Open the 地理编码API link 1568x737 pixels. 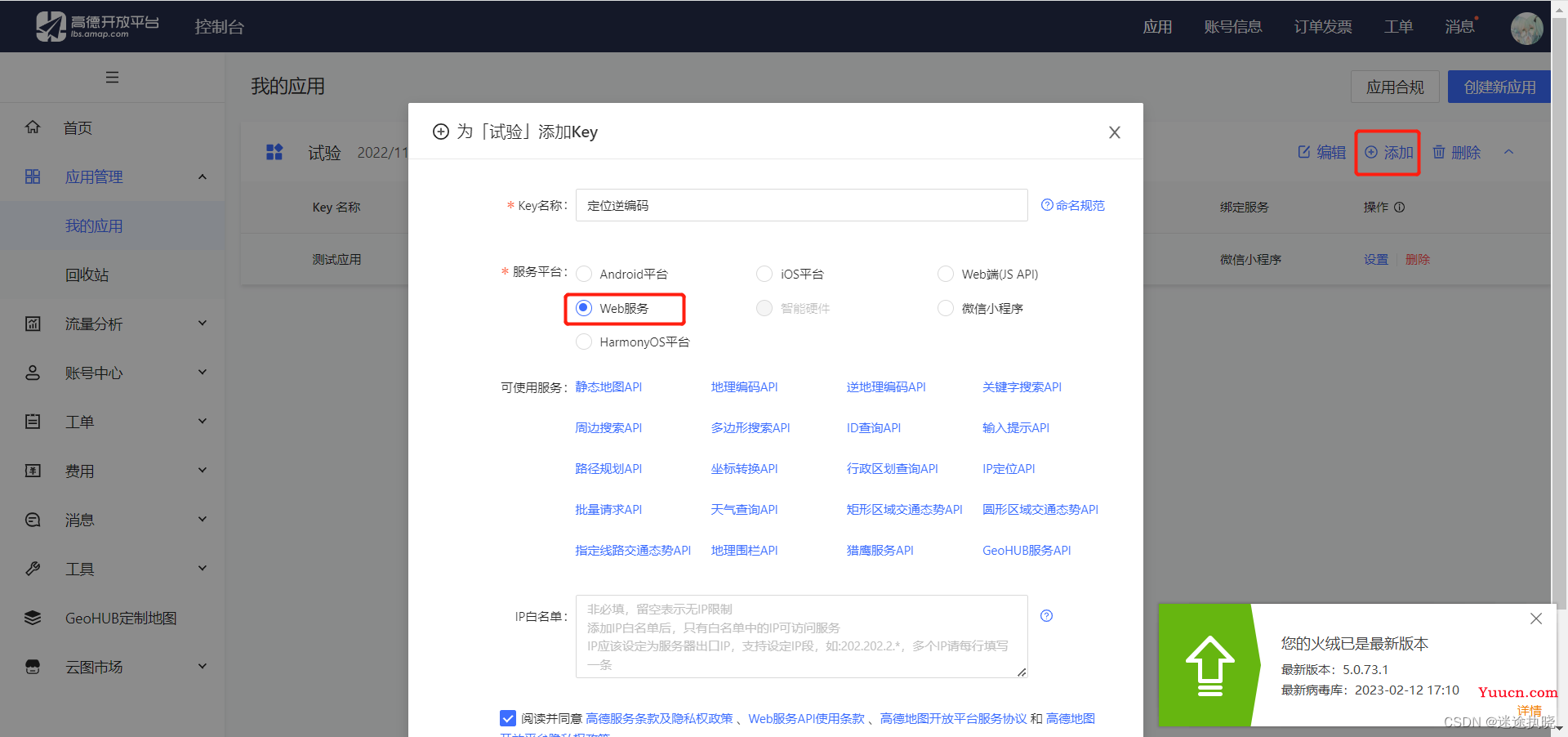click(x=744, y=386)
